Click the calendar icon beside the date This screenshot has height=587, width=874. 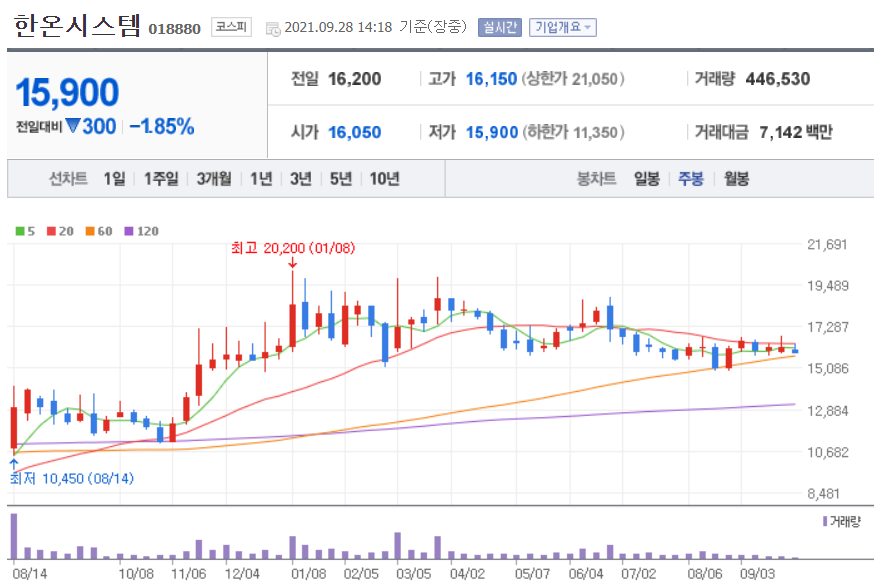click(273, 29)
